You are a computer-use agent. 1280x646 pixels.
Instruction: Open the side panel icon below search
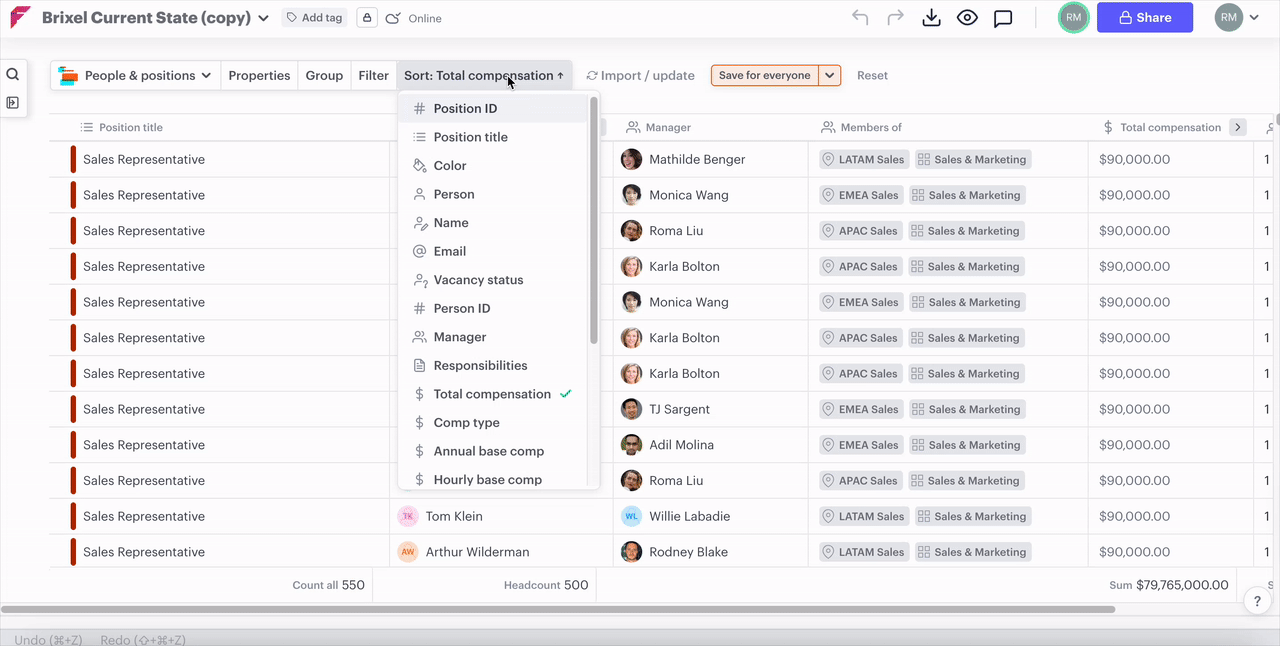[x=13, y=102]
